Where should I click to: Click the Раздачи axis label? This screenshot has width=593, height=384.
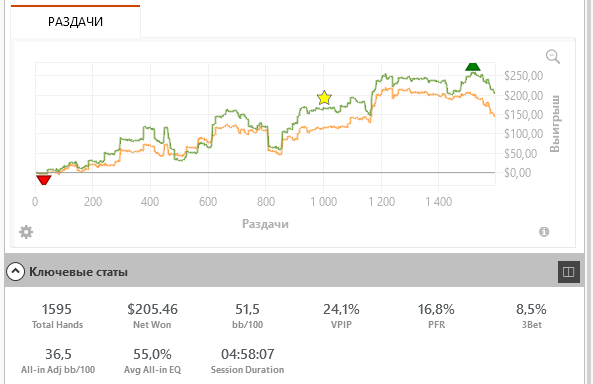[x=265, y=224]
